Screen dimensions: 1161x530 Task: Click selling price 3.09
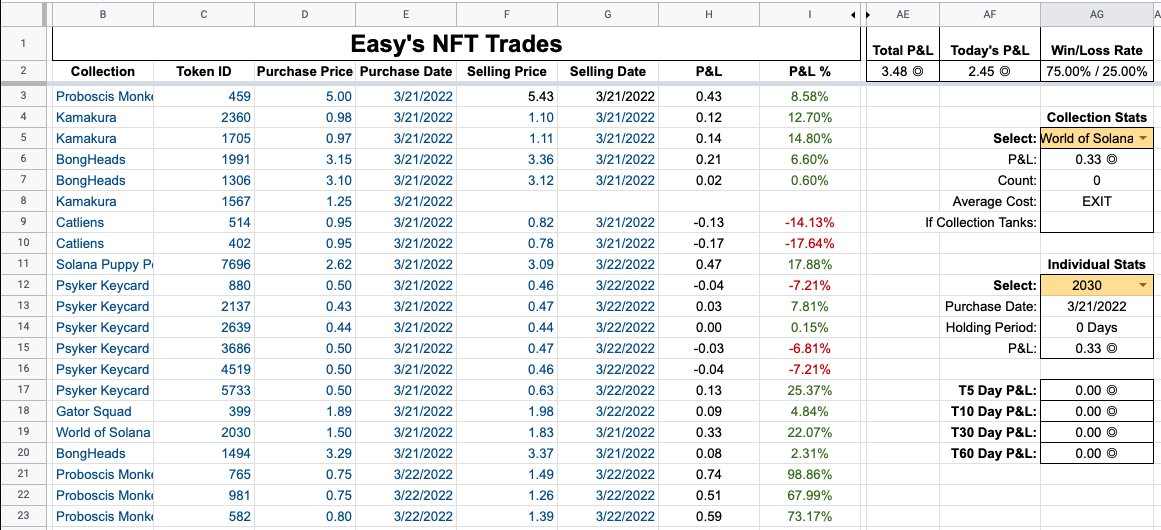506,264
